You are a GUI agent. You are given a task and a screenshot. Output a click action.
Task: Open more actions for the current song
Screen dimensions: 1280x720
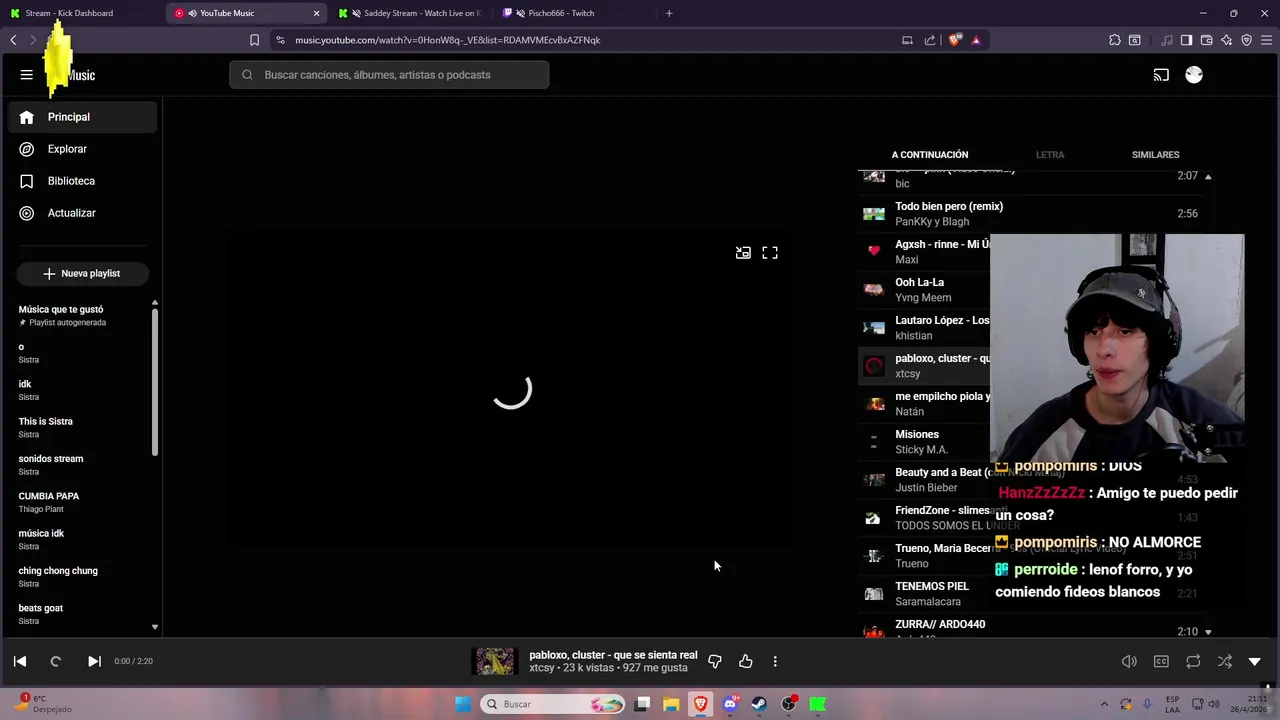pyautogui.click(x=775, y=661)
